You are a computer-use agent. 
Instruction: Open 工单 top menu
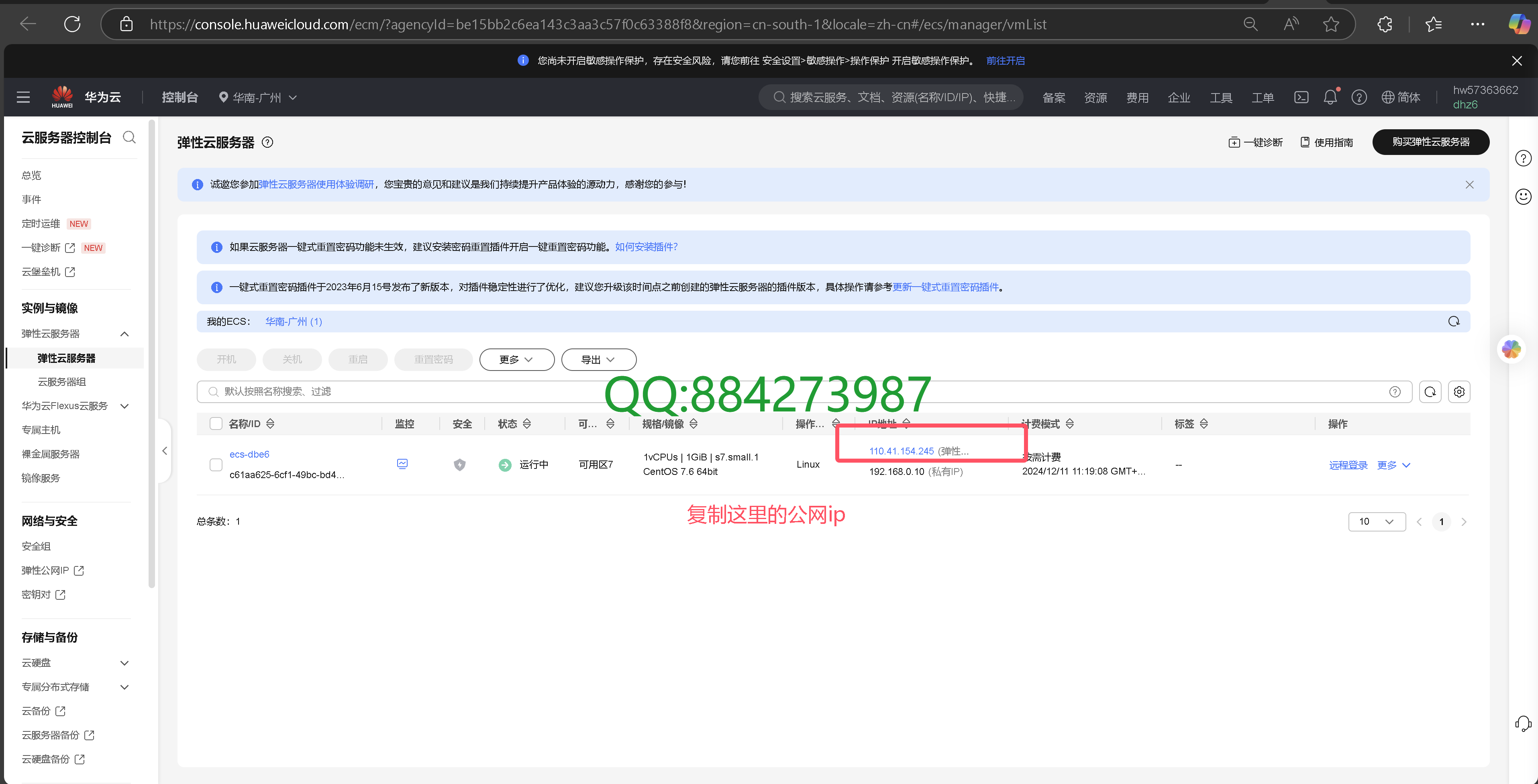[x=1263, y=97]
